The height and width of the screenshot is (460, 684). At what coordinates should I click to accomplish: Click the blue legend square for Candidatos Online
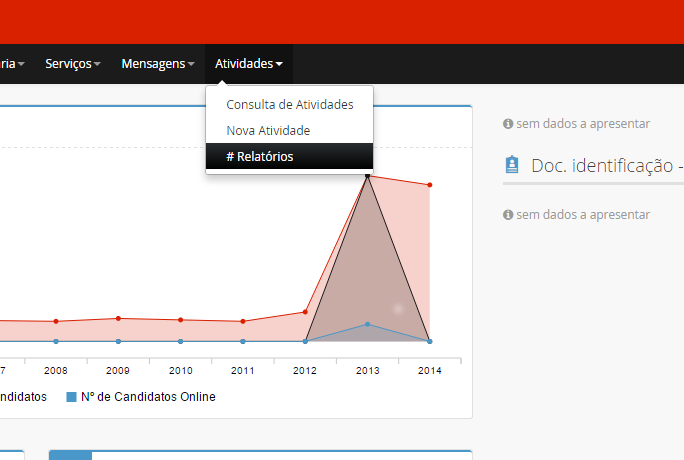pos(71,397)
